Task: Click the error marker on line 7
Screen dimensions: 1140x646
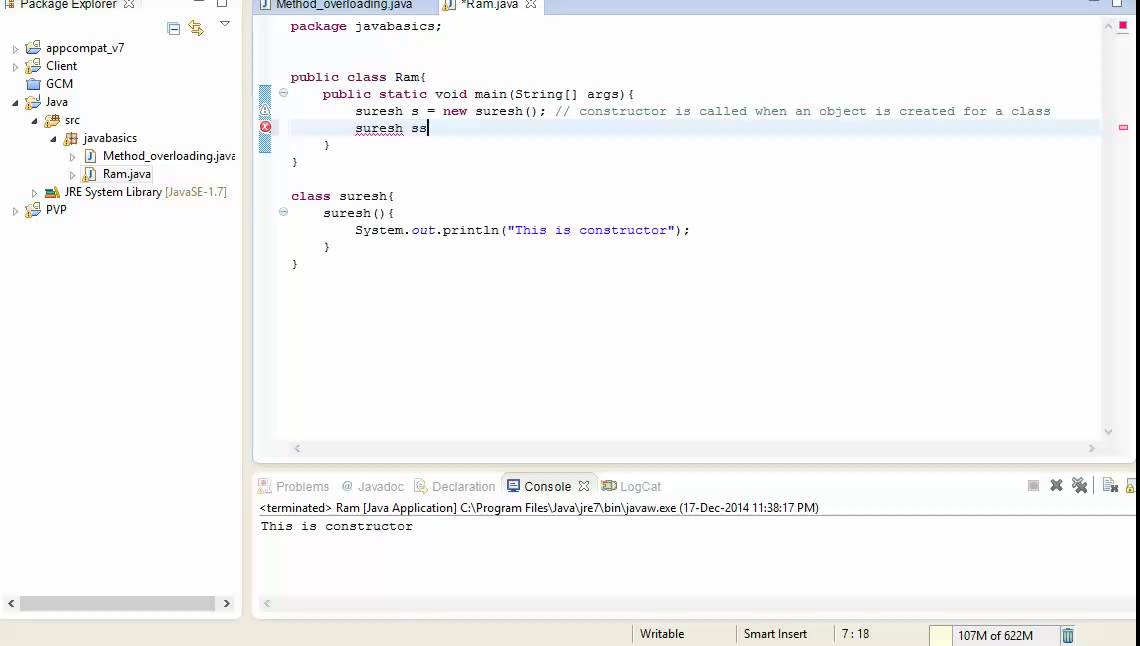Action: [x=265, y=127]
